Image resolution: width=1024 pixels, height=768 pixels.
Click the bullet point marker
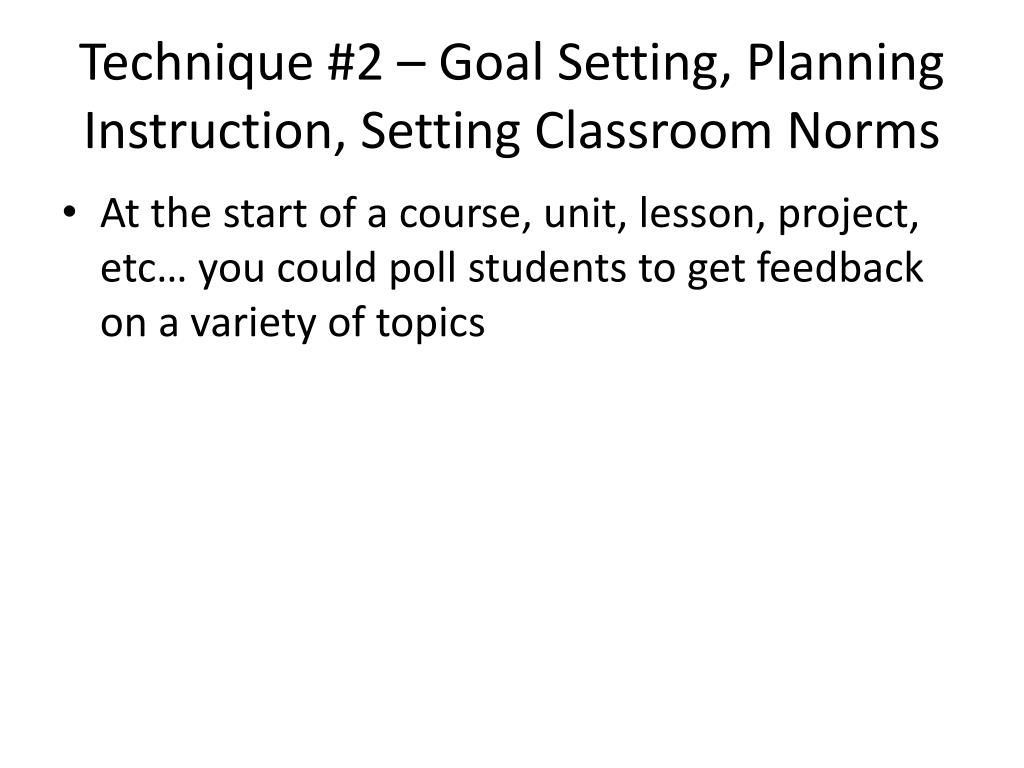[69, 213]
